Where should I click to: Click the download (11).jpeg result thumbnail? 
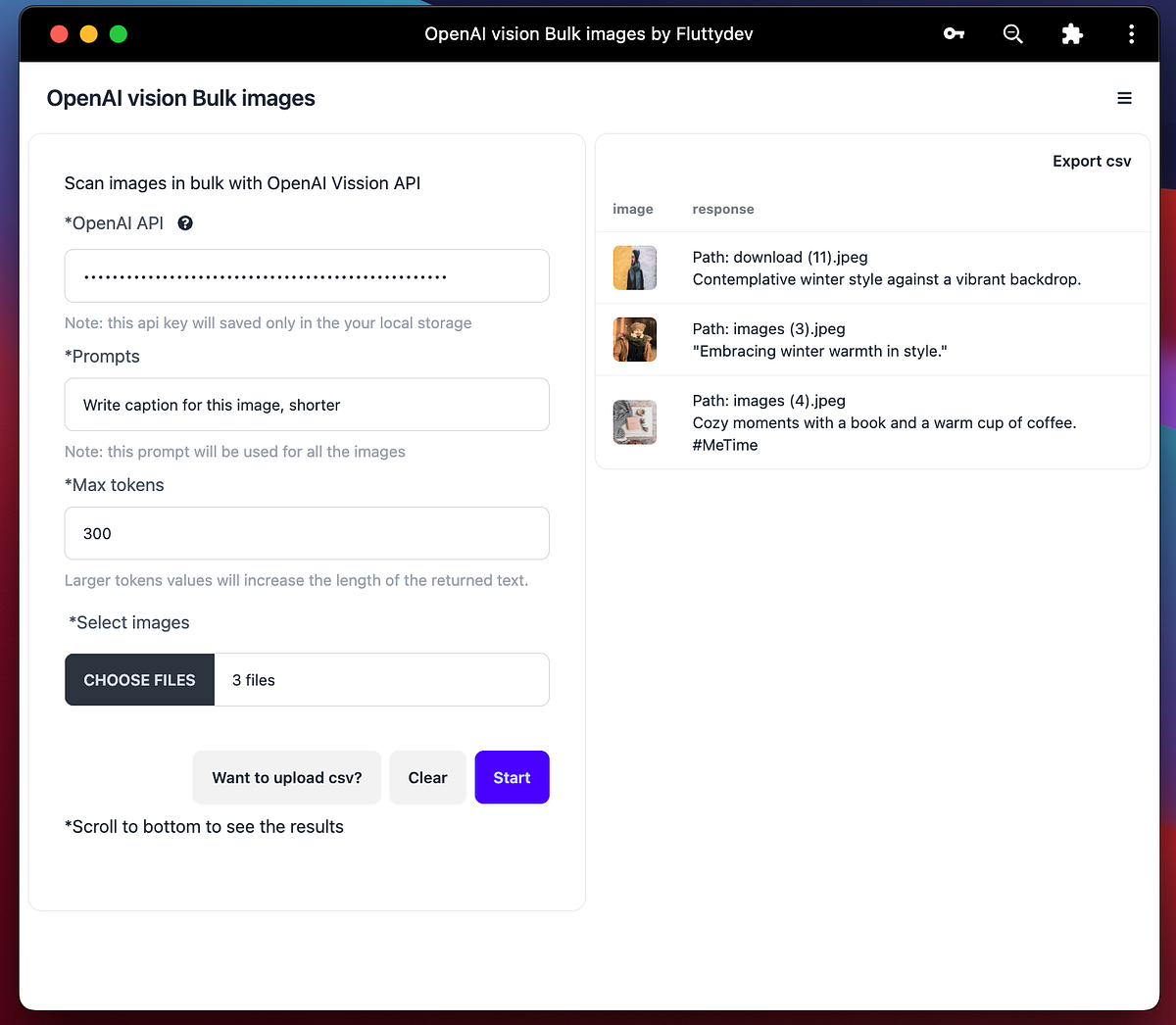[634, 266]
